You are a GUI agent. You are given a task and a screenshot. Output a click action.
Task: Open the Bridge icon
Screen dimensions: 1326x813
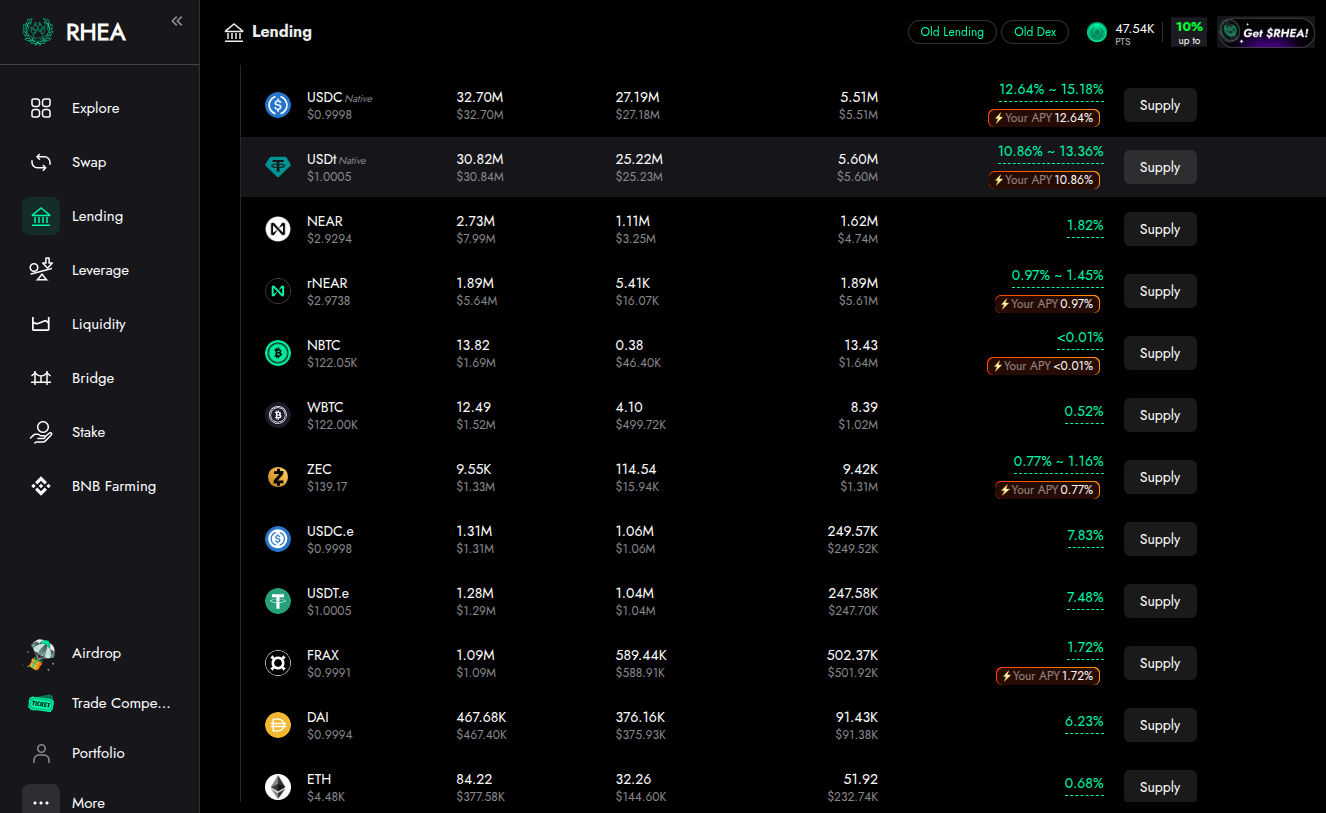[x=41, y=378]
